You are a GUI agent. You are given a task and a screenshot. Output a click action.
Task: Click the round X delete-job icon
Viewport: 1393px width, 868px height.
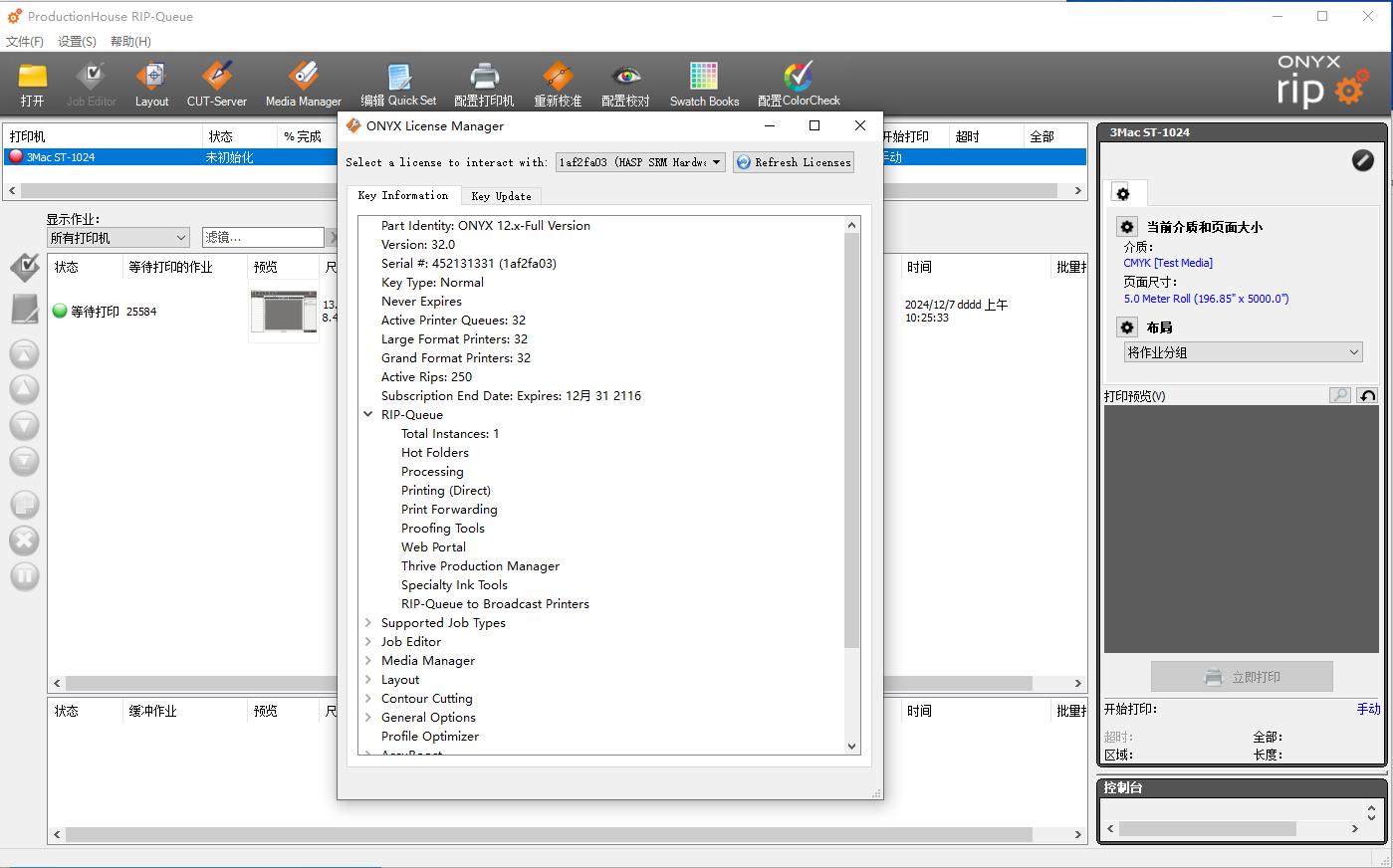click(x=25, y=541)
